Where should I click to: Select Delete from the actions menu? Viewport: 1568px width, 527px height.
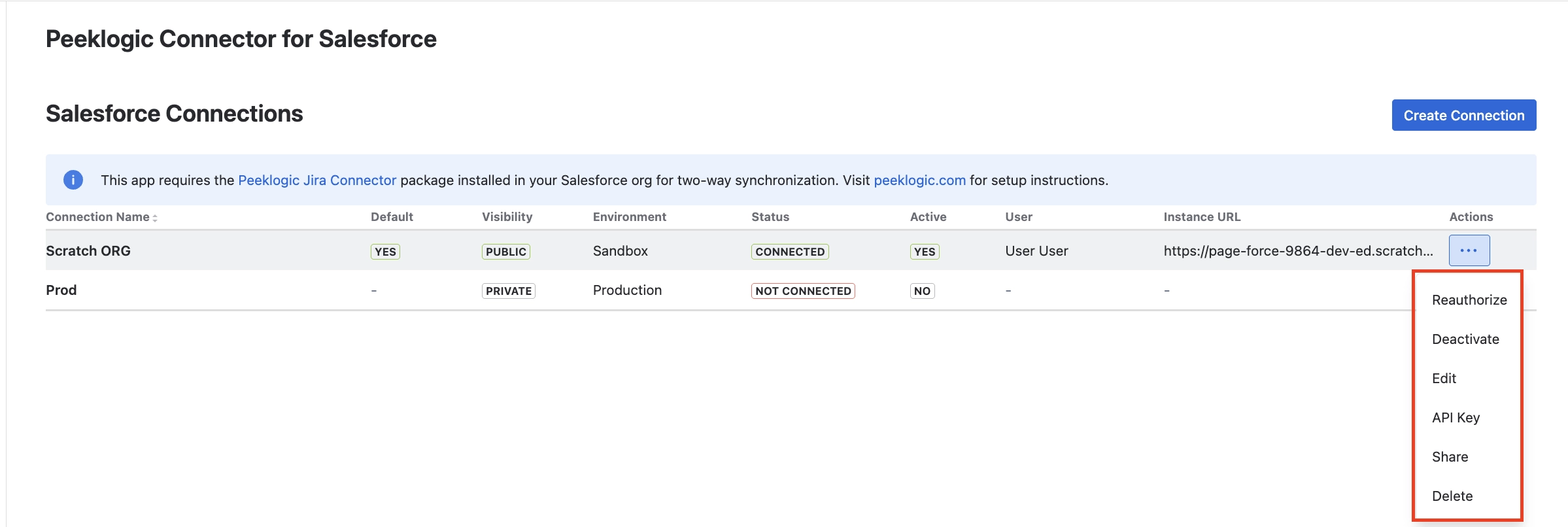tap(1452, 496)
